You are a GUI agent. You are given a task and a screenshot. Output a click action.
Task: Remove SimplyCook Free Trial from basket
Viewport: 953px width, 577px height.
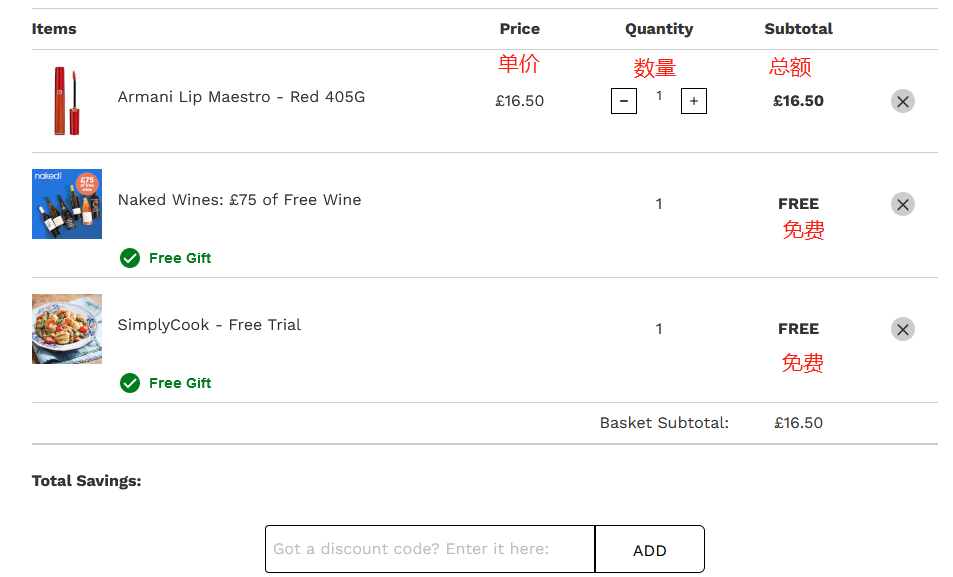tap(903, 330)
